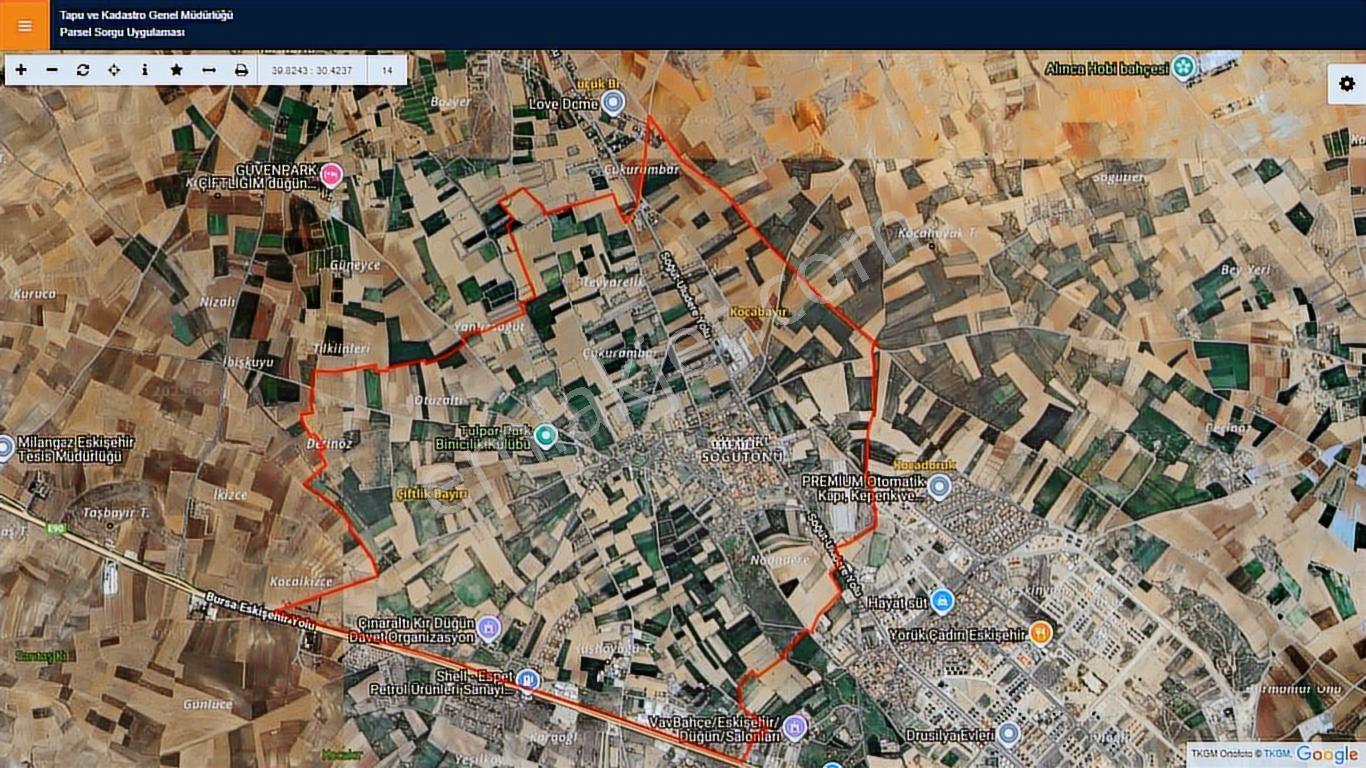Screen dimensions: 1366x768
Task: Select the distance measure tool
Action: pos(208,70)
